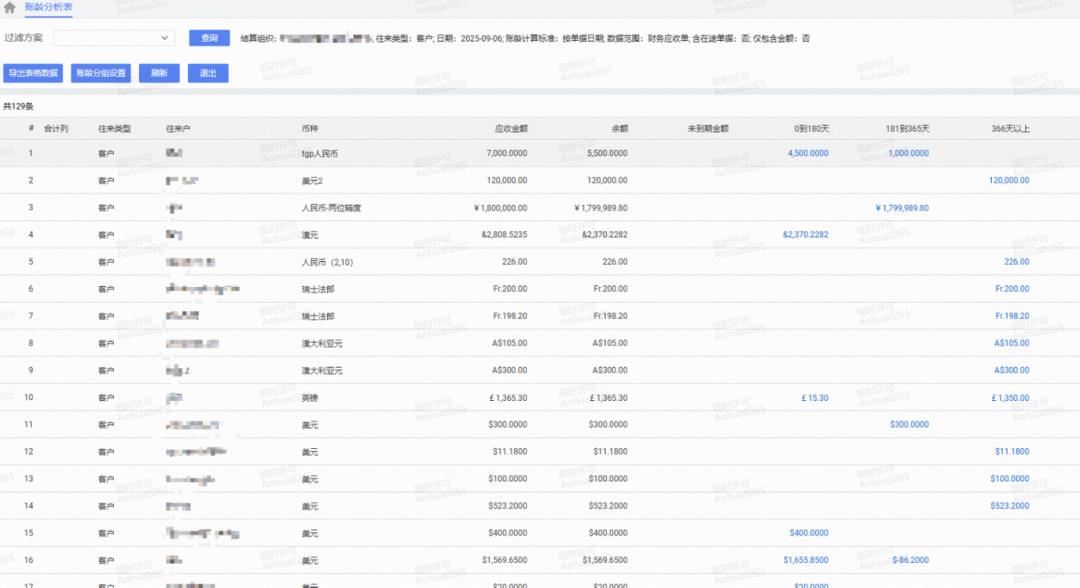Click the 刷新 refresh button
1080x588 pixels.
[157, 72]
